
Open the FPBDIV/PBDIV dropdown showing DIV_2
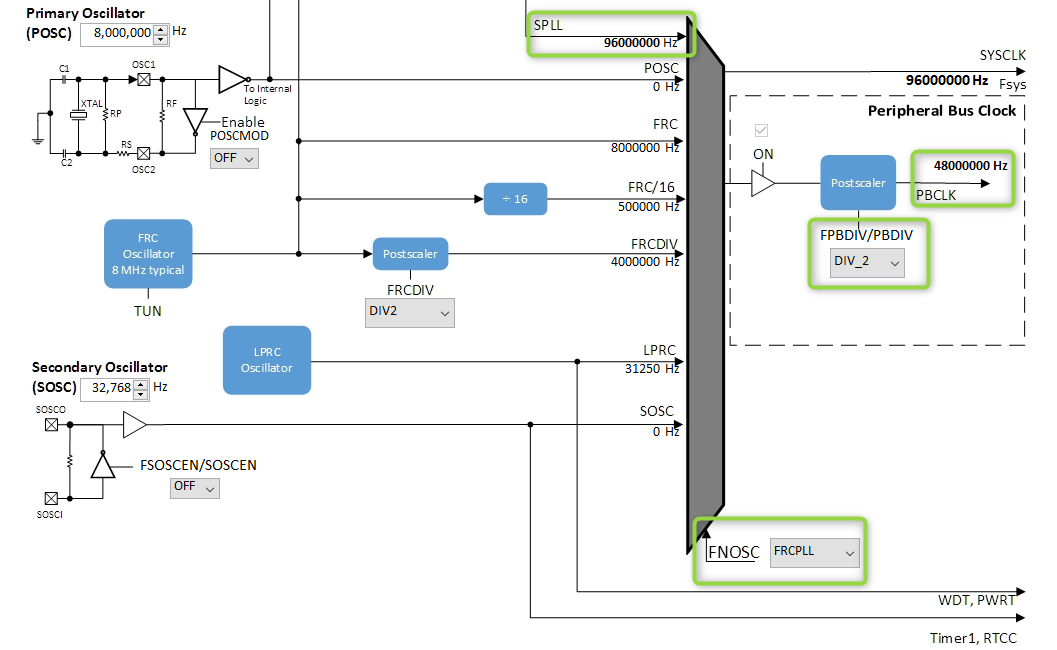point(866,262)
